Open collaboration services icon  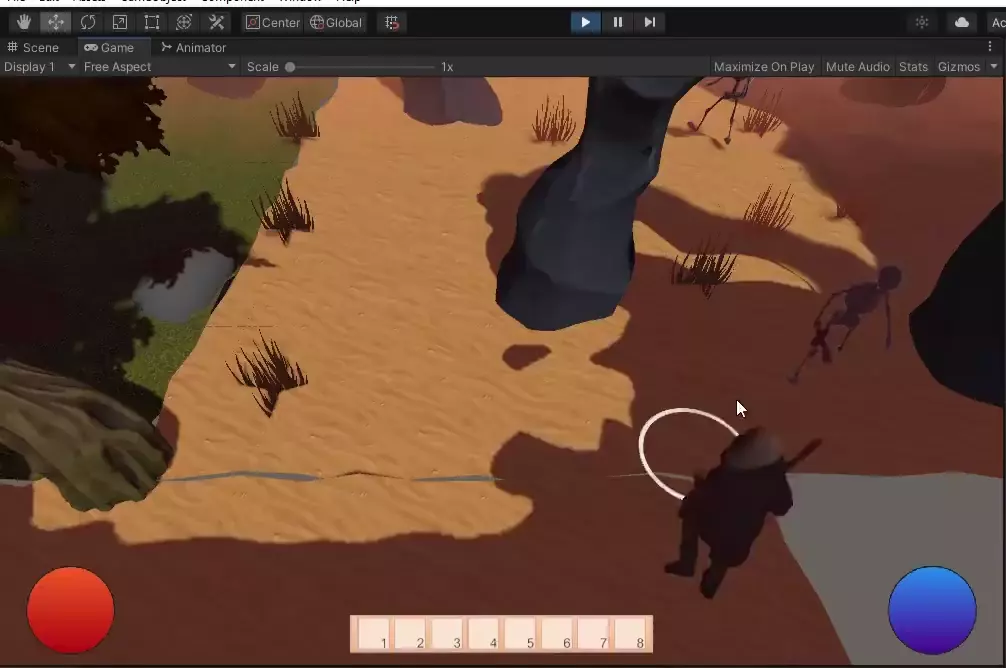[922, 22]
